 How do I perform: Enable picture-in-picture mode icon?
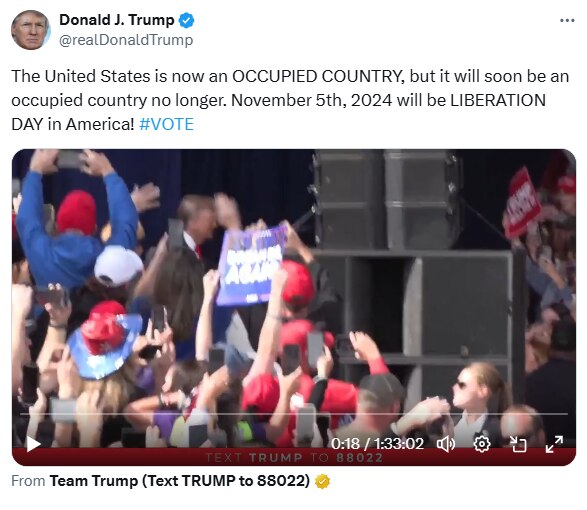[518, 444]
